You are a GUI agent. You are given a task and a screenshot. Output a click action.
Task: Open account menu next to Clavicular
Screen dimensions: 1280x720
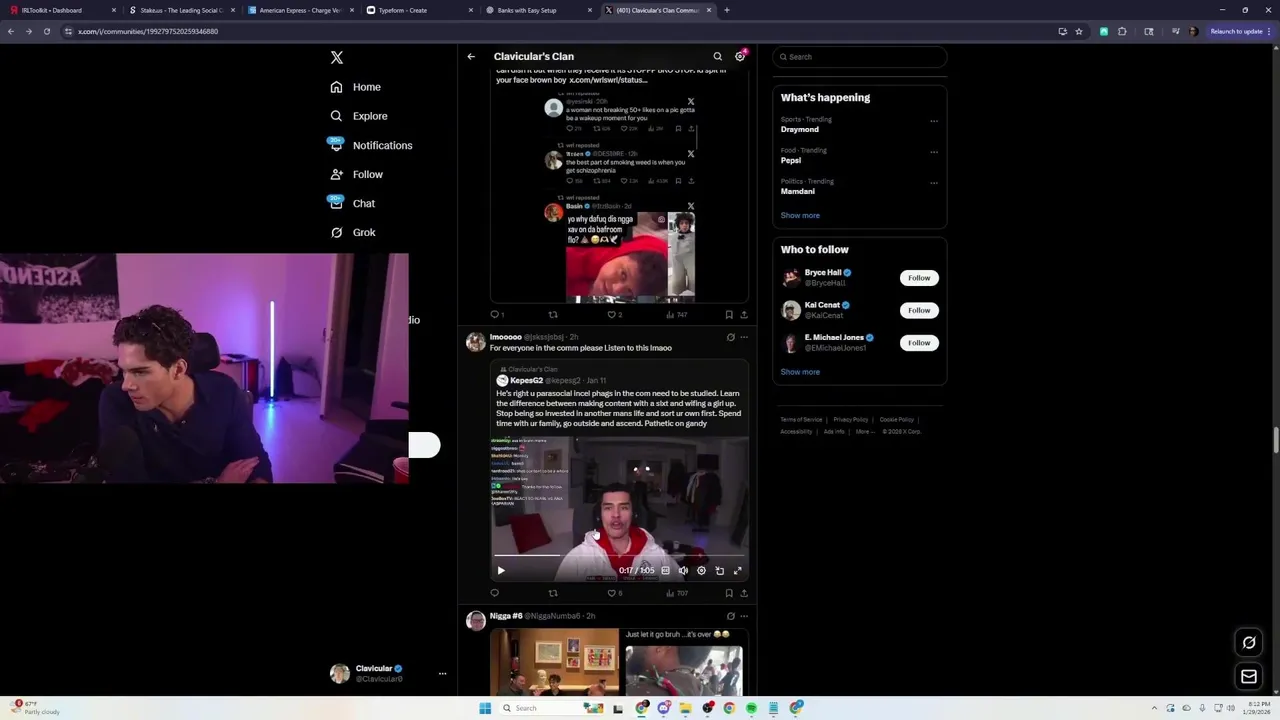[x=442, y=674]
